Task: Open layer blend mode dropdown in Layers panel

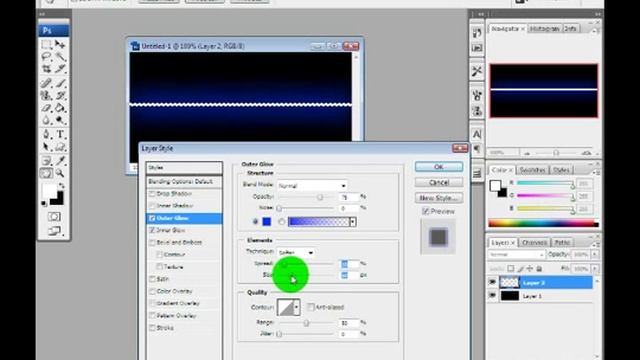Action: (x=516, y=255)
